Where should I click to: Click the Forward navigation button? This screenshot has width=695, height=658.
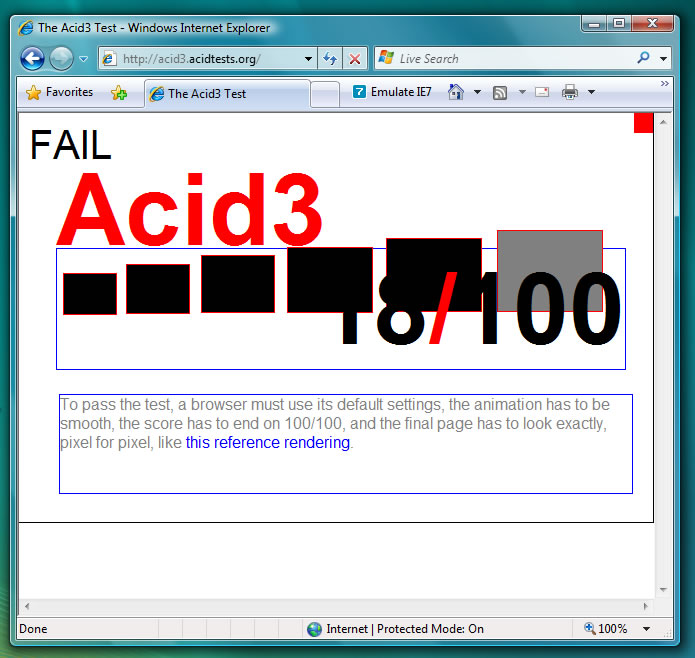(61, 59)
